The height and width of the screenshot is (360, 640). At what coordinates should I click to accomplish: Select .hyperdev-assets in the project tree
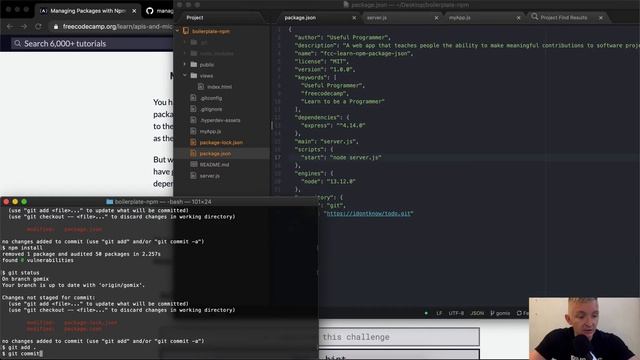(x=220, y=120)
